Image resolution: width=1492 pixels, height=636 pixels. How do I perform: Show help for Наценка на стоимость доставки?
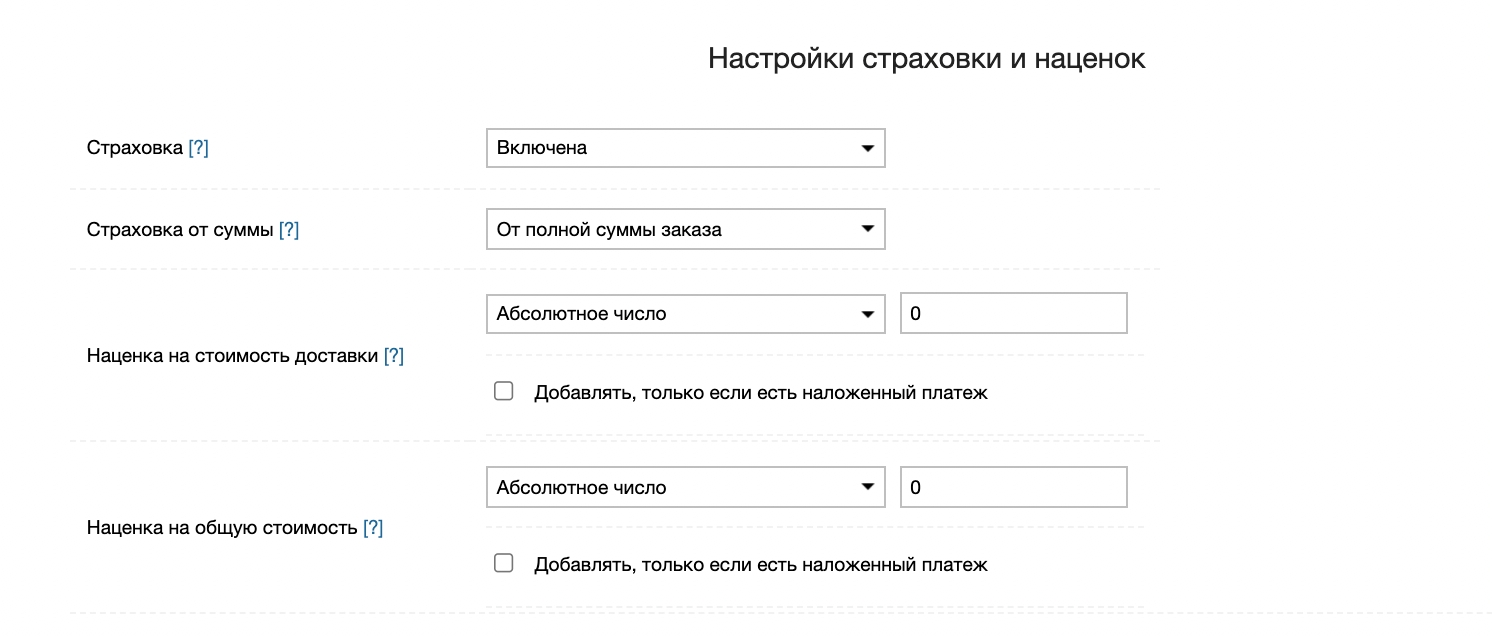pyautogui.click(x=394, y=355)
